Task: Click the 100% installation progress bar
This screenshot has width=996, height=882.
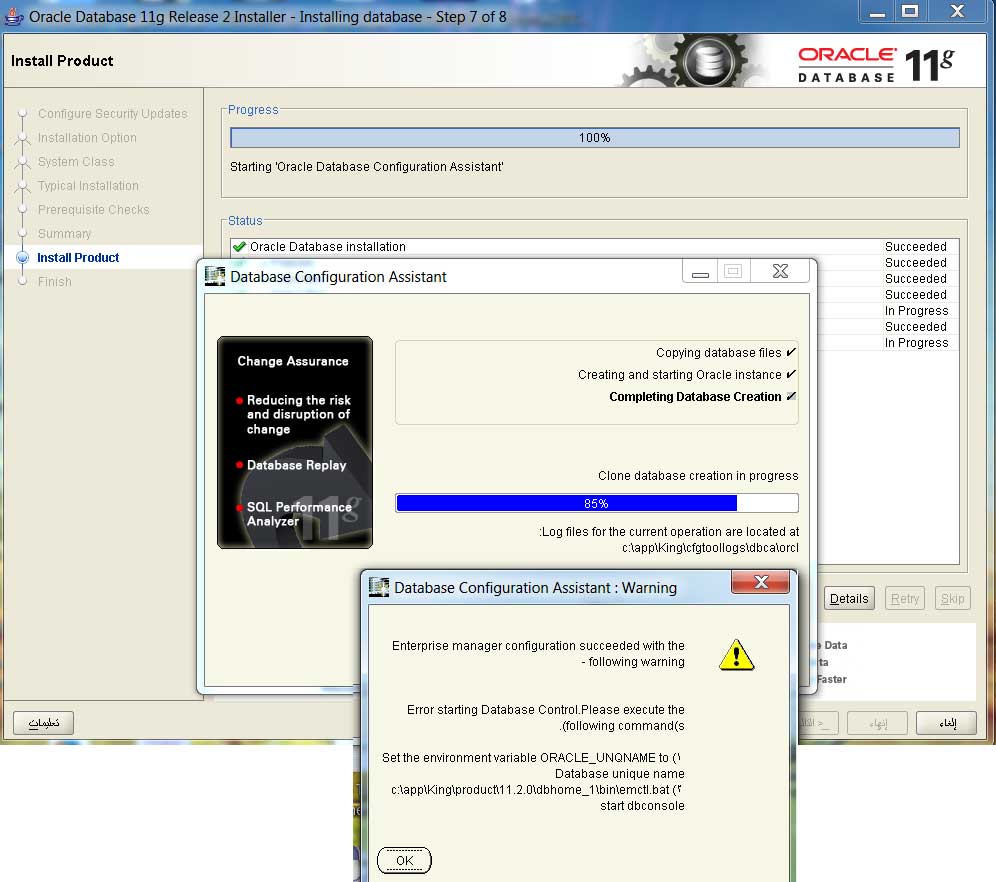Action: pyautogui.click(x=594, y=138)
